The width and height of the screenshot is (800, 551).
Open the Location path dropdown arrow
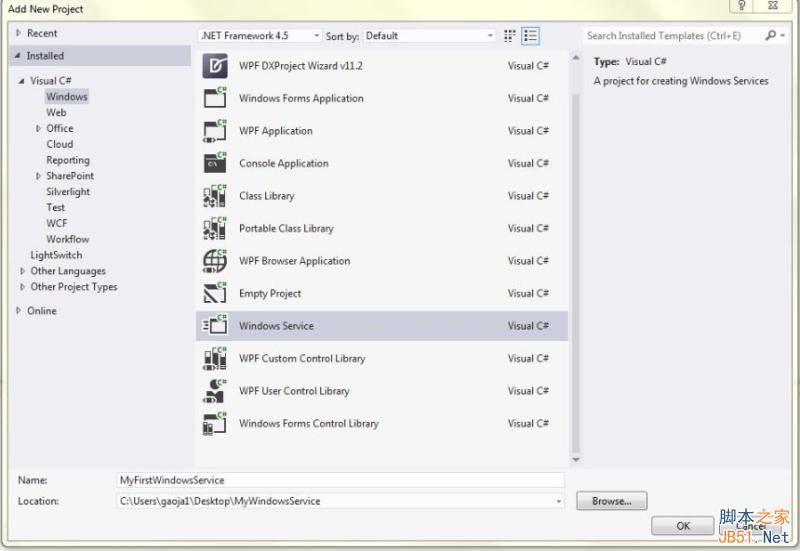pyautogui.click(x=559, y=502)
